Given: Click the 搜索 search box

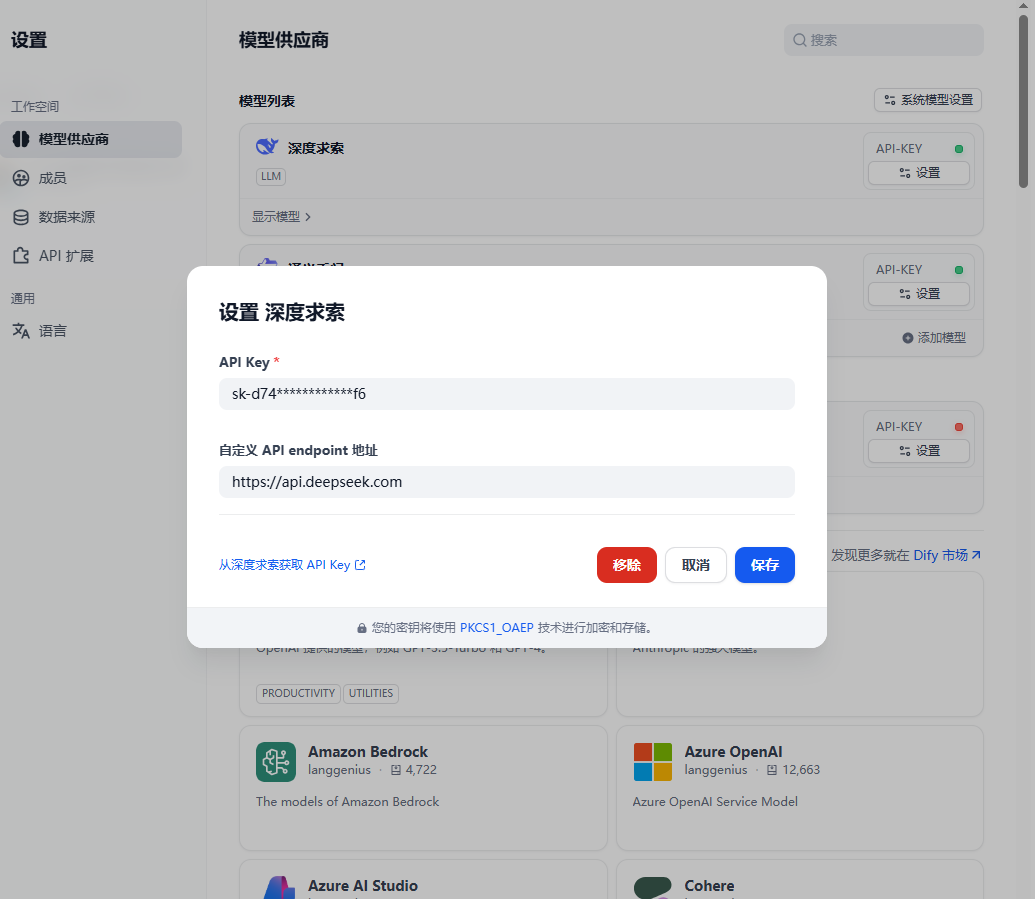Looking at the screenshot, I should coord(884,40).
